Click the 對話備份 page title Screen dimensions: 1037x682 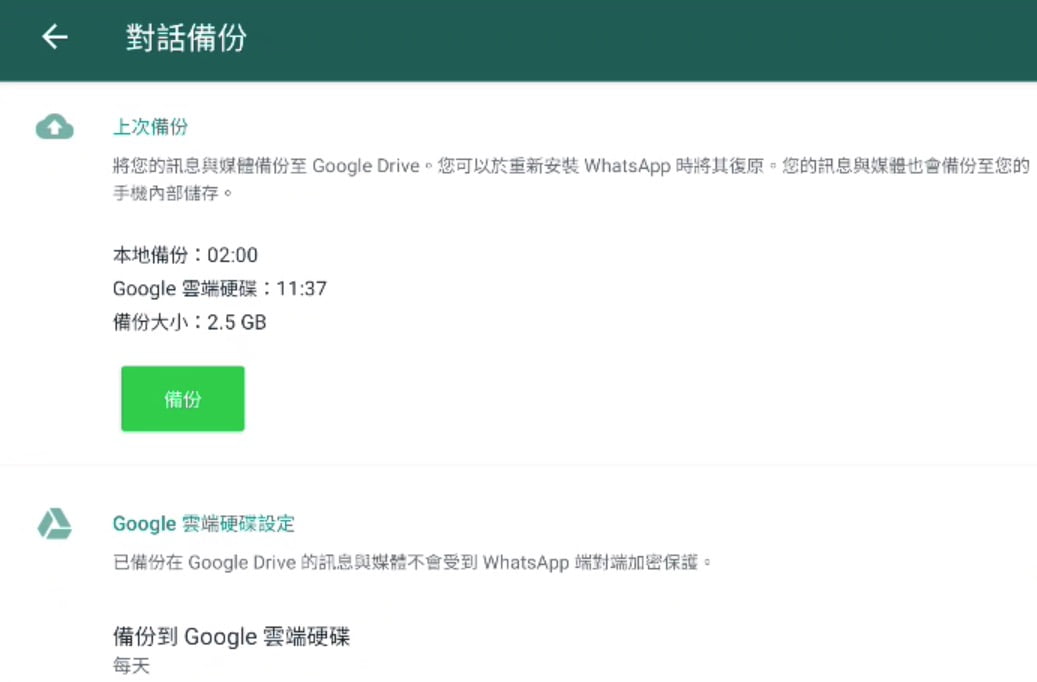click(x=187, y=38)
